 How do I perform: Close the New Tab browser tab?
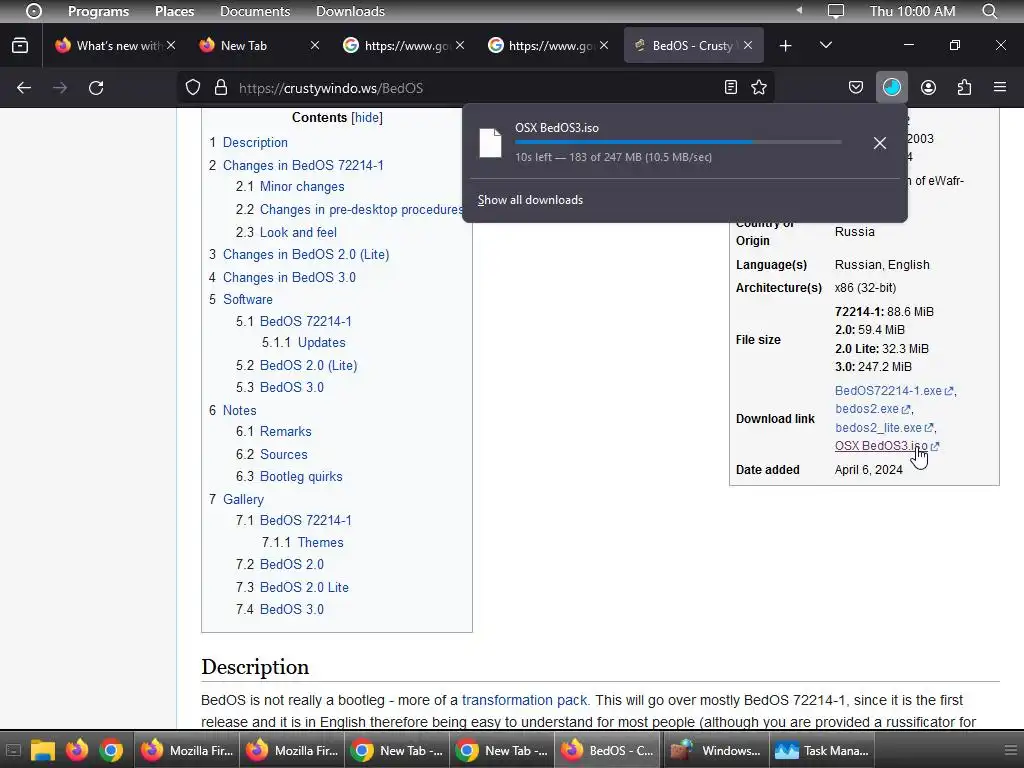pos(314,45)
